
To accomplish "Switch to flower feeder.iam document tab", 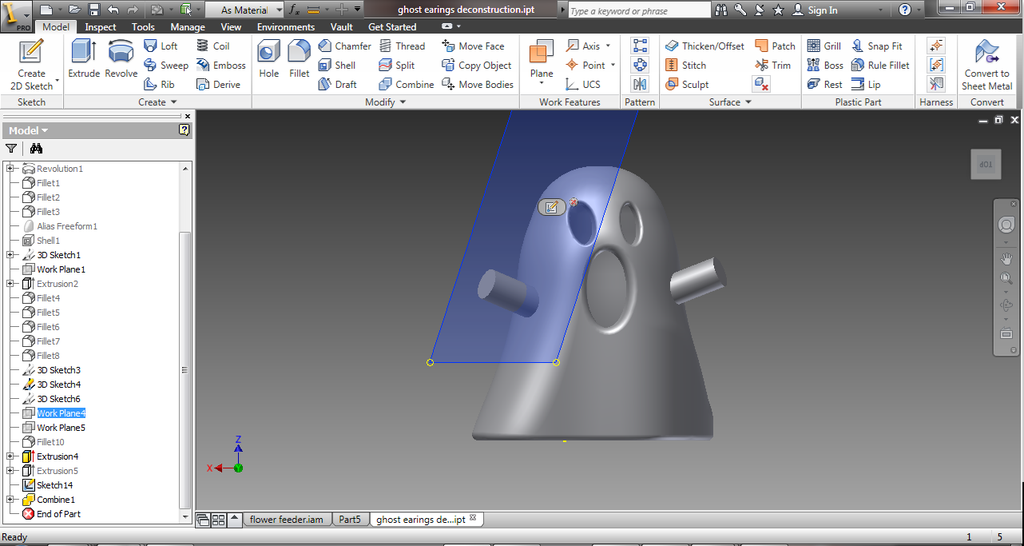I will point(286,520).
